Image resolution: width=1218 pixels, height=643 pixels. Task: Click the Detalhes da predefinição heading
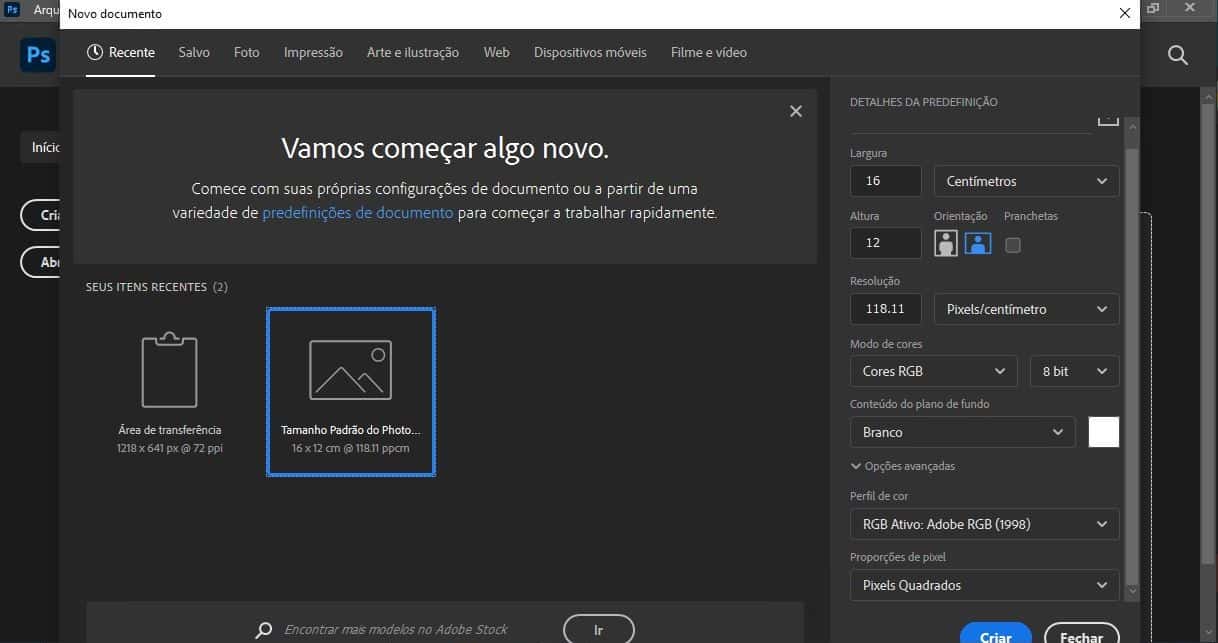924,102
